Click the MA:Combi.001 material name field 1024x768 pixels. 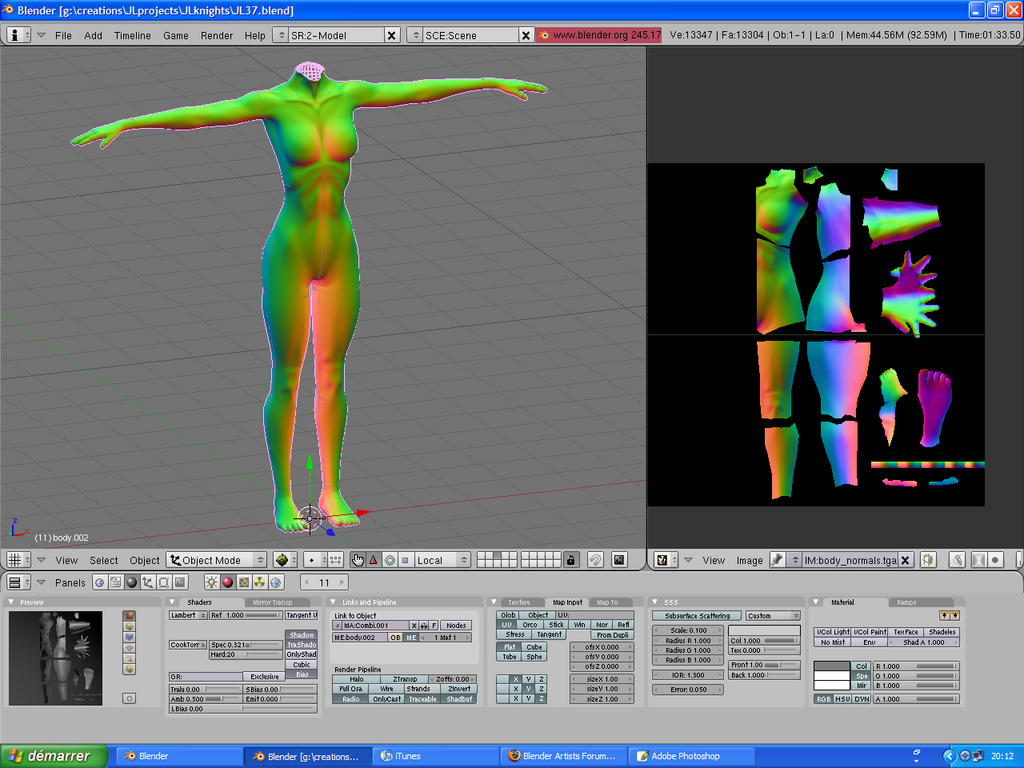tap(376, 626)
